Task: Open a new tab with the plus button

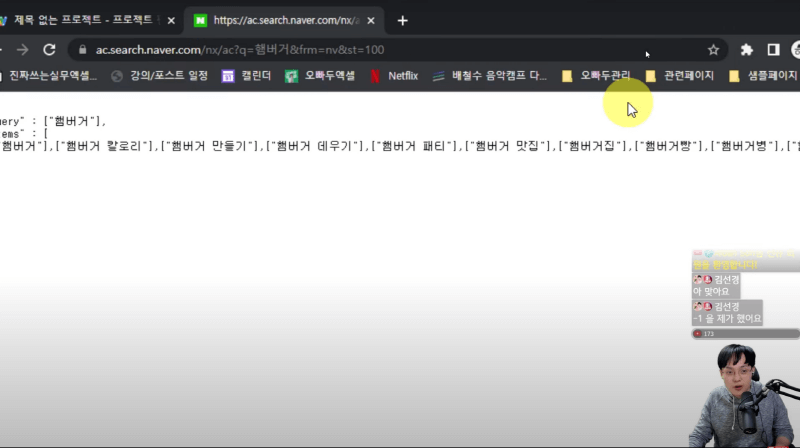Action: (x=403, y=20)
